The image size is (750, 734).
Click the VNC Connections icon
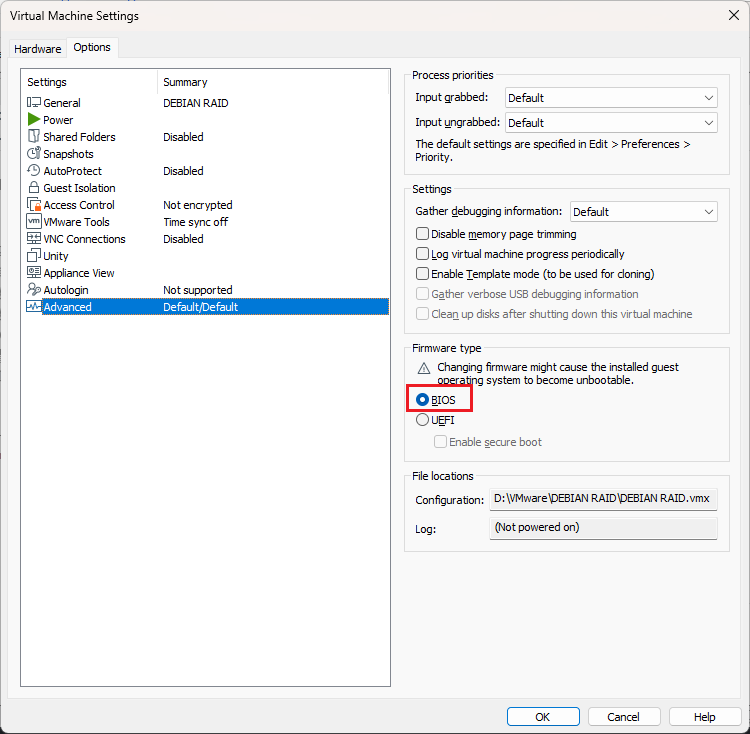click(33, 238)
